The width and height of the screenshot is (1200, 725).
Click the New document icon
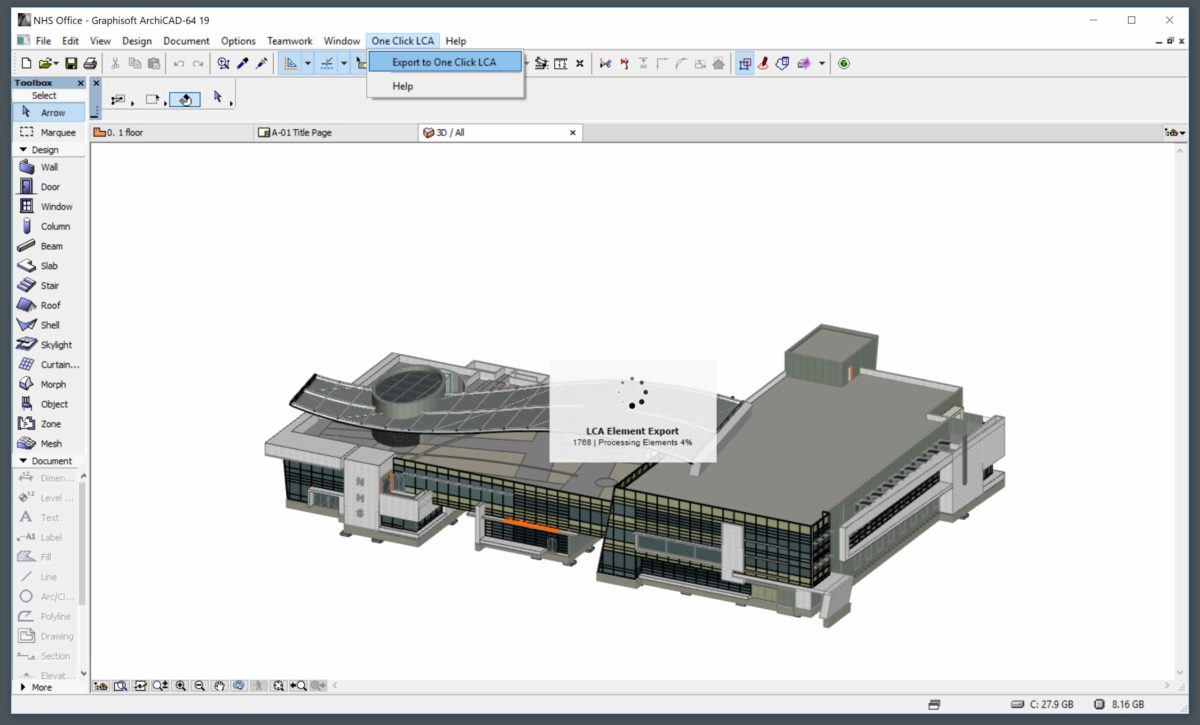(x=27, y=63)
